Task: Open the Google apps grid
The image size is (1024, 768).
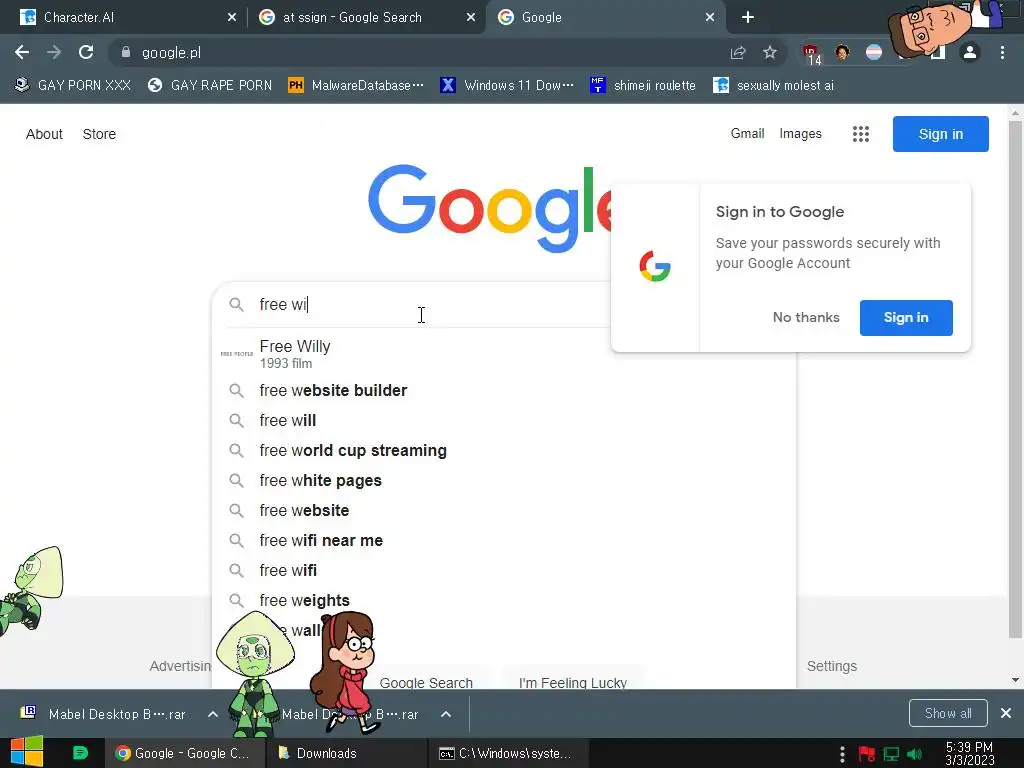Action: click(x=861, y=134)
